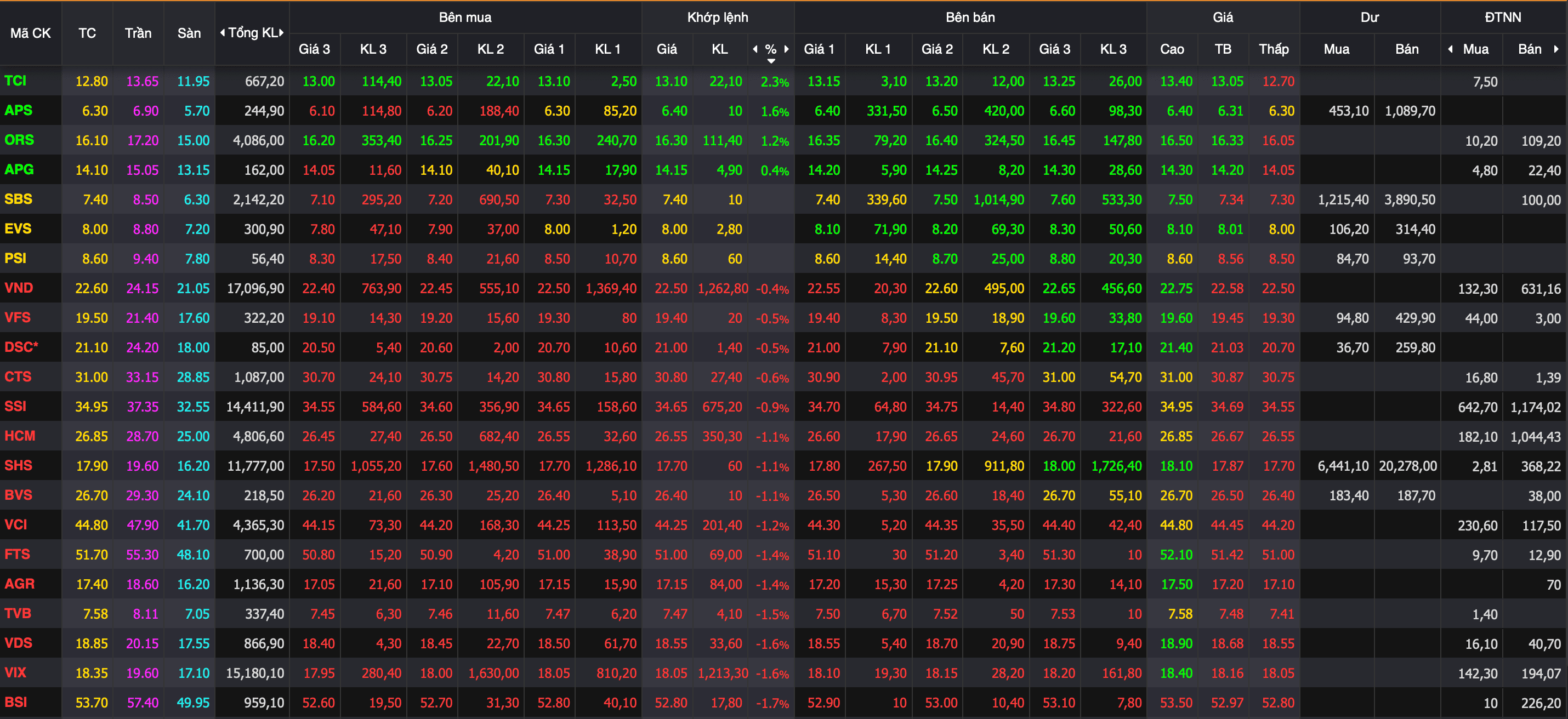Click the Thấp column header
Screen dimensions: 1568x719
coord(1274,49)
